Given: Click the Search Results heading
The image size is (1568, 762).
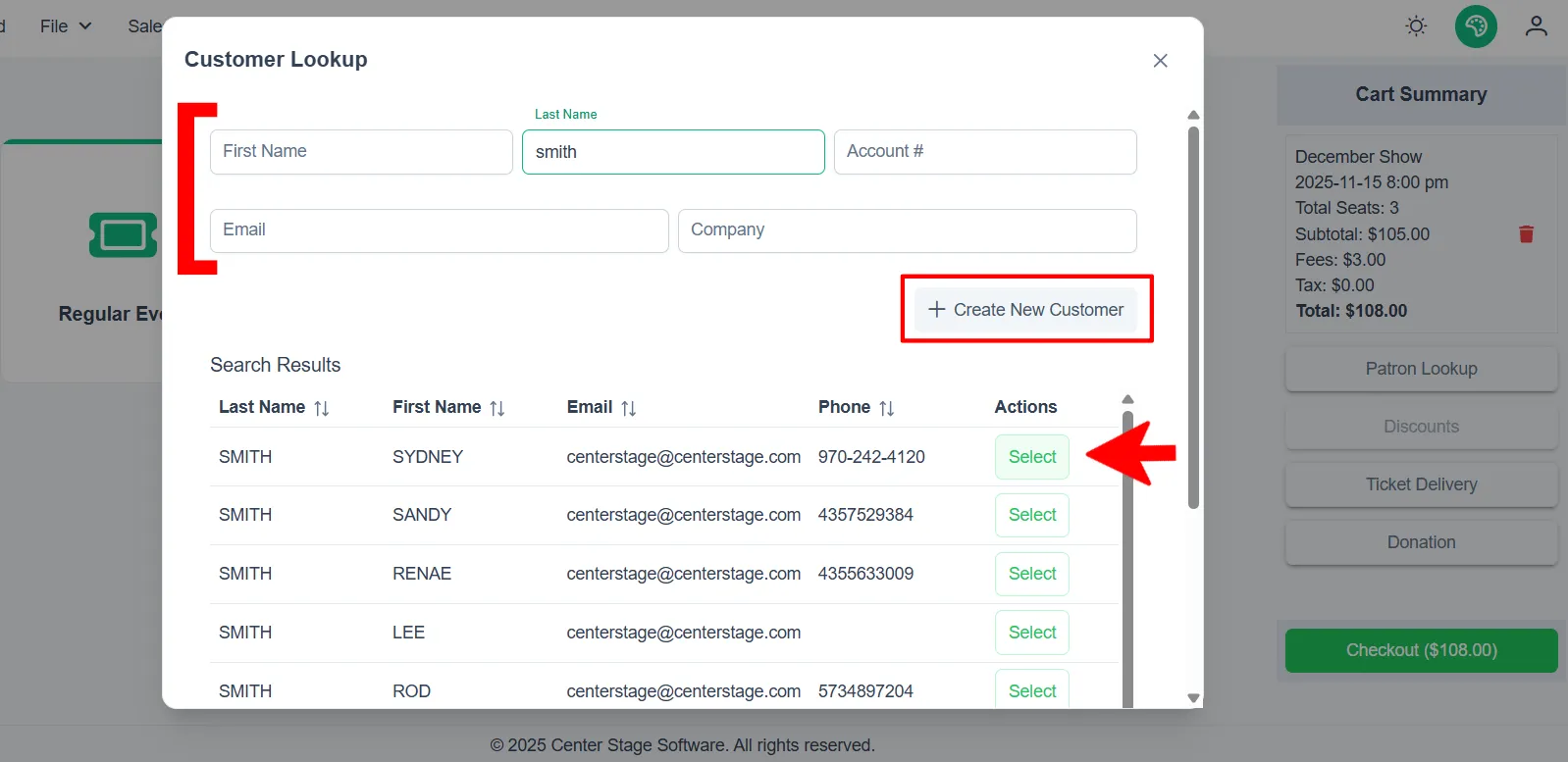Looking at the screenshot, I should point(276,365).
